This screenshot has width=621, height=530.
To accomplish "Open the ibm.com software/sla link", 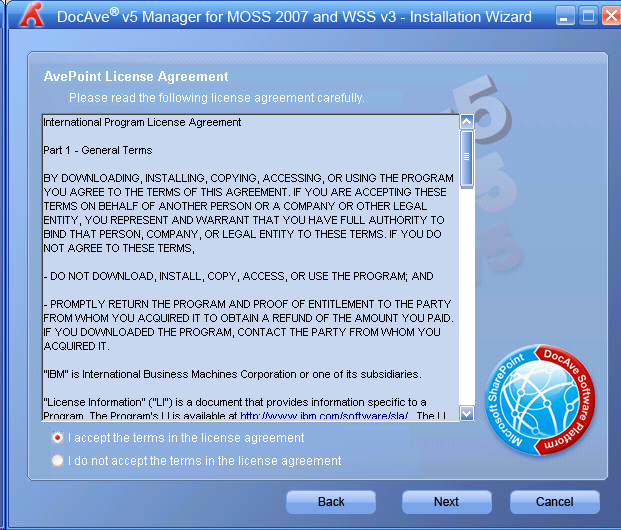I will [325, 415].
